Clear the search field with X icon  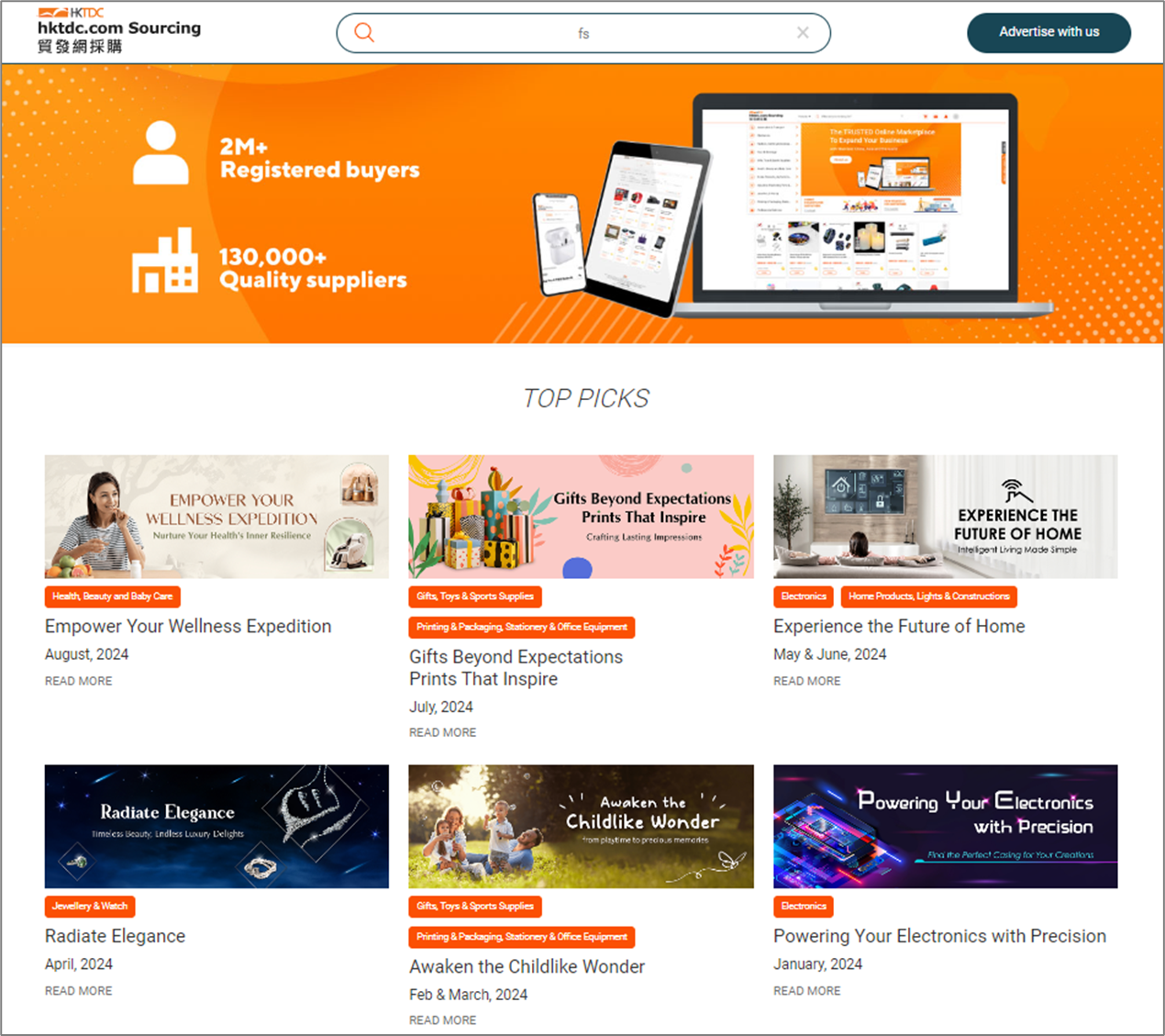coord(803,33)
